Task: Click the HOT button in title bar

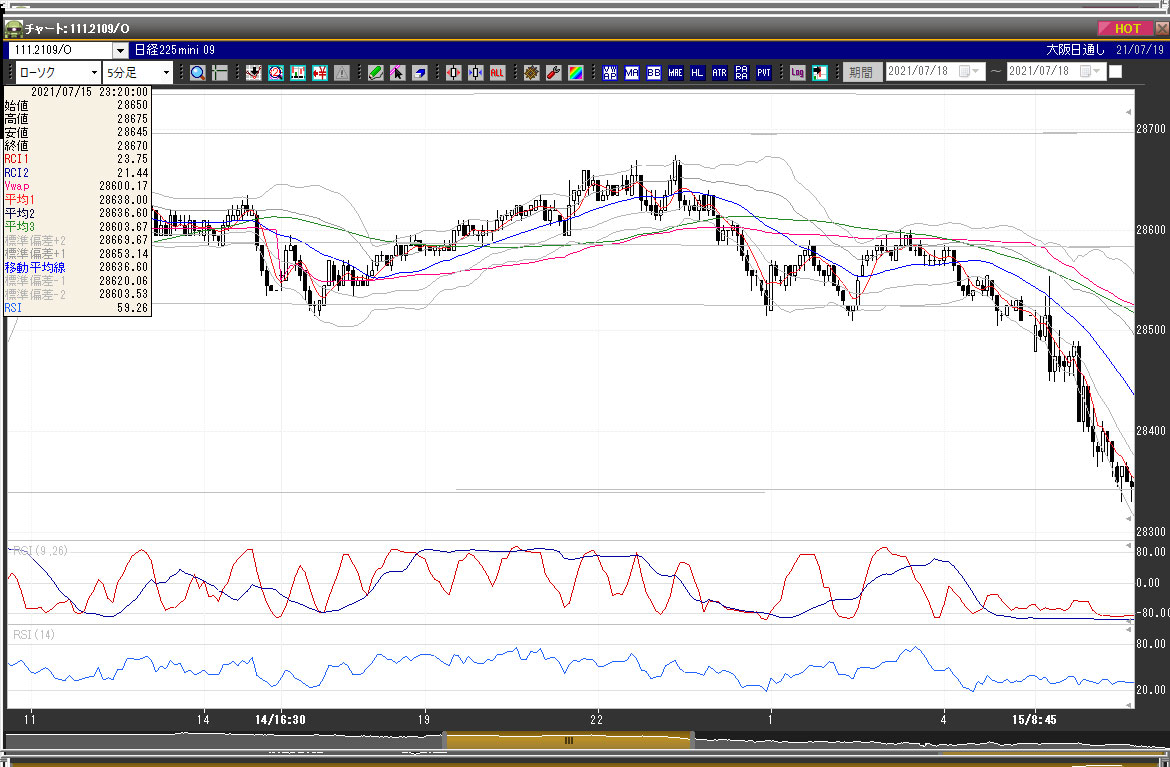Action: (x=1125, y=29)
